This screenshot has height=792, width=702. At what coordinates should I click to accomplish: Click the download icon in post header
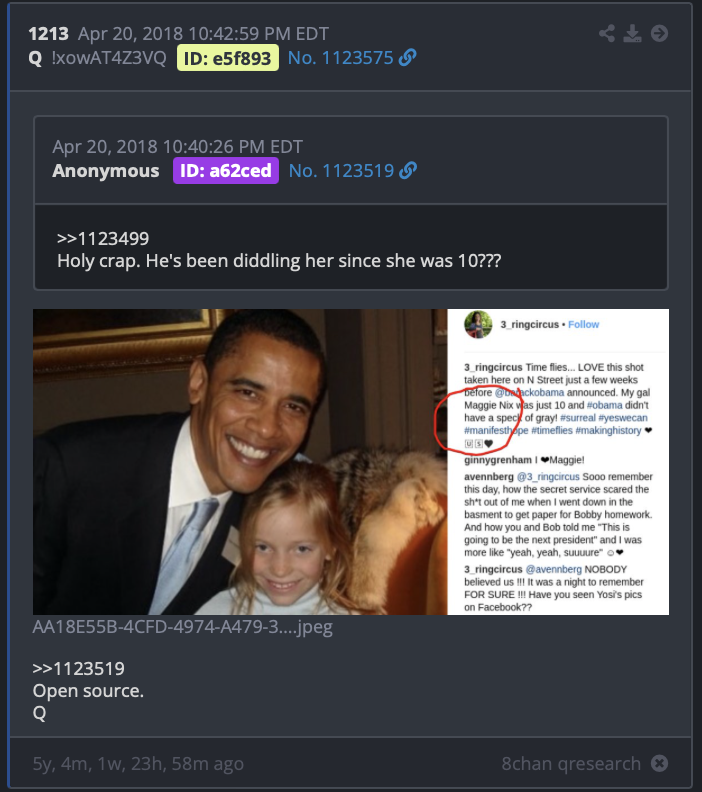(632, 33)
